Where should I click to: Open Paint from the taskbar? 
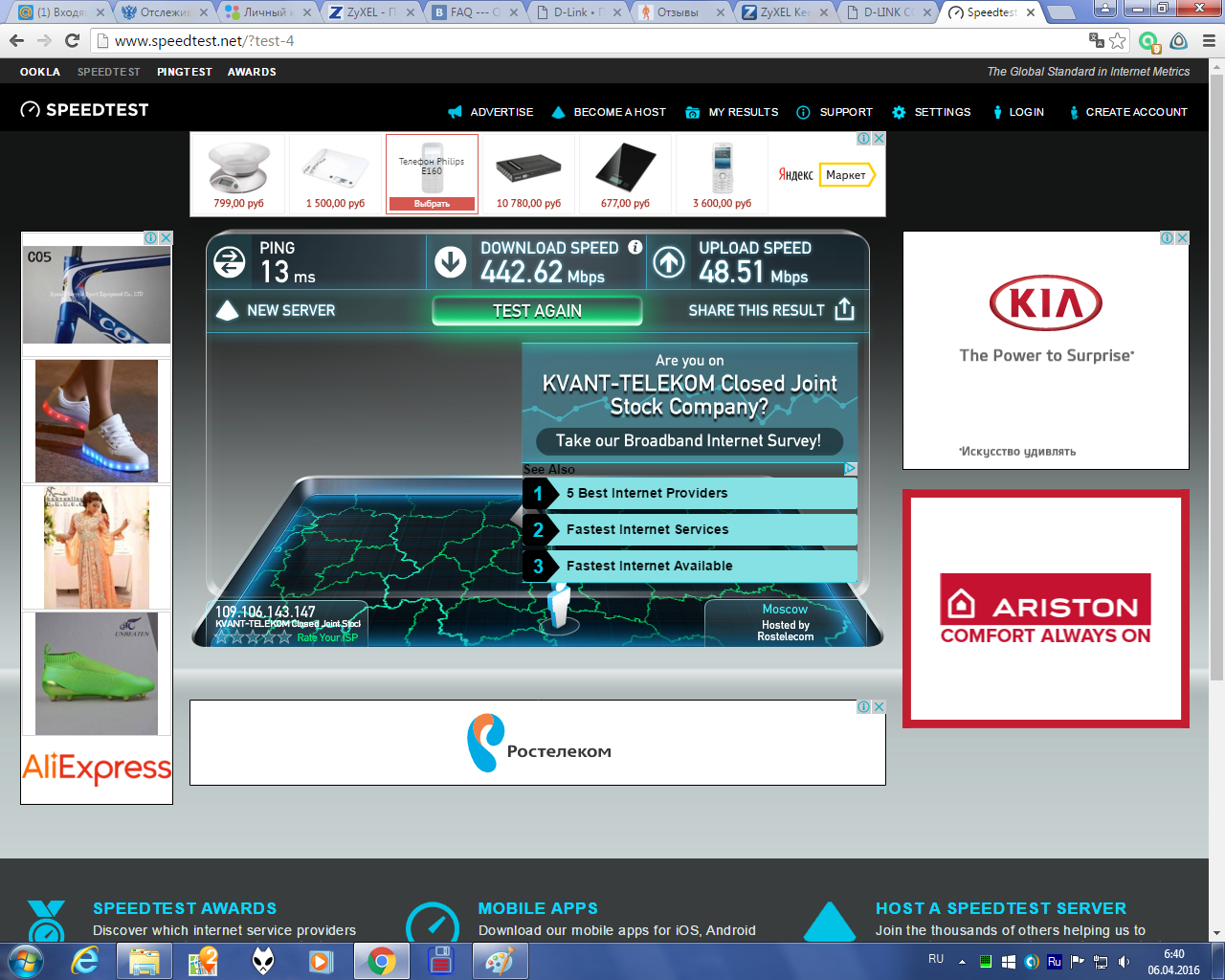coord(500,961)
